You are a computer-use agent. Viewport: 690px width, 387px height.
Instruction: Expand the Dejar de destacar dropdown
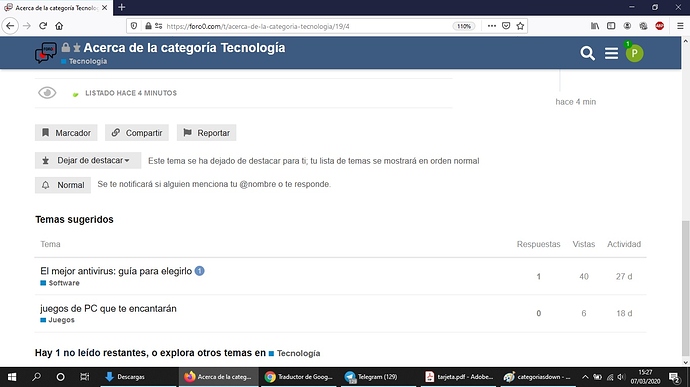(x=88, y=161)
